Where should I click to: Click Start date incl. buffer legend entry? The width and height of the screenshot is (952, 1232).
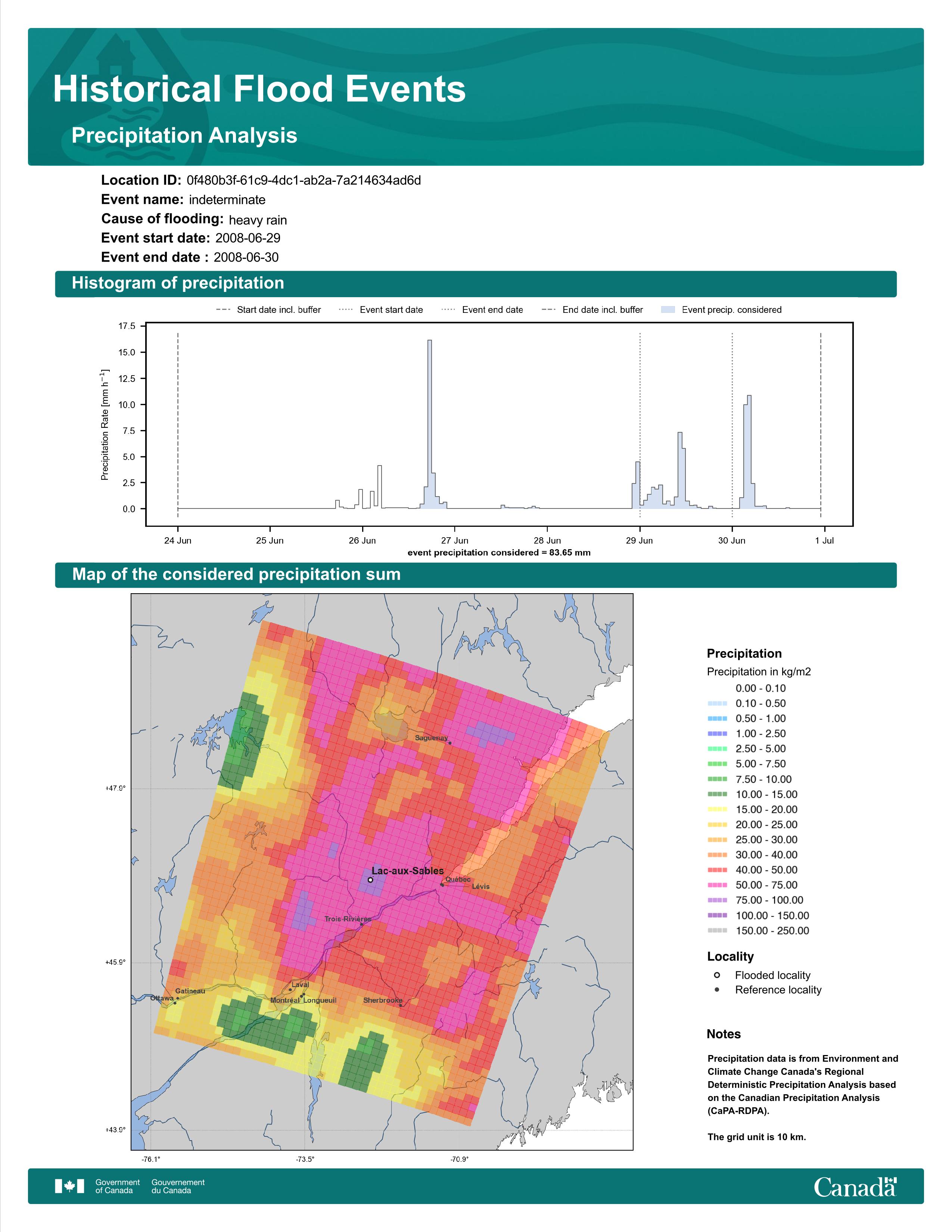[268, 310]
